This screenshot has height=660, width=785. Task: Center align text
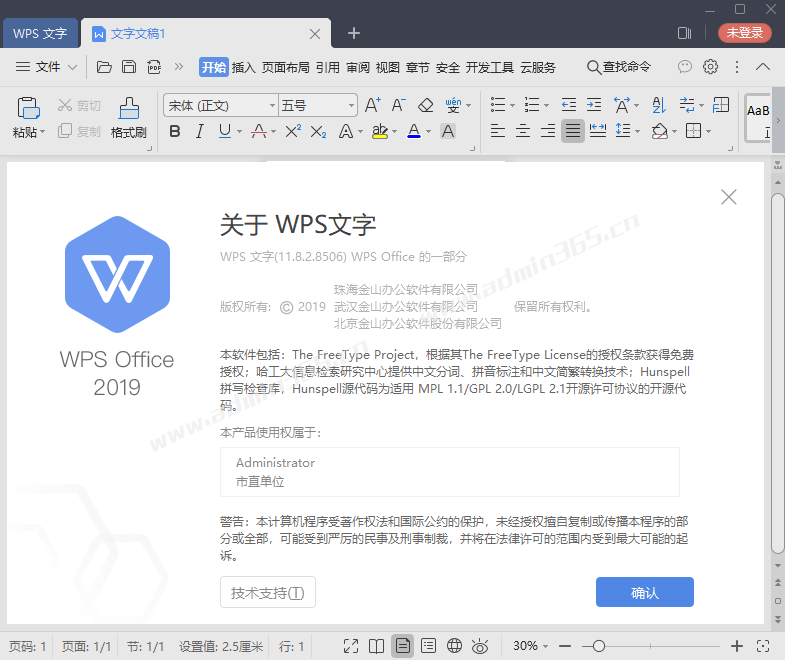(523, 131)
